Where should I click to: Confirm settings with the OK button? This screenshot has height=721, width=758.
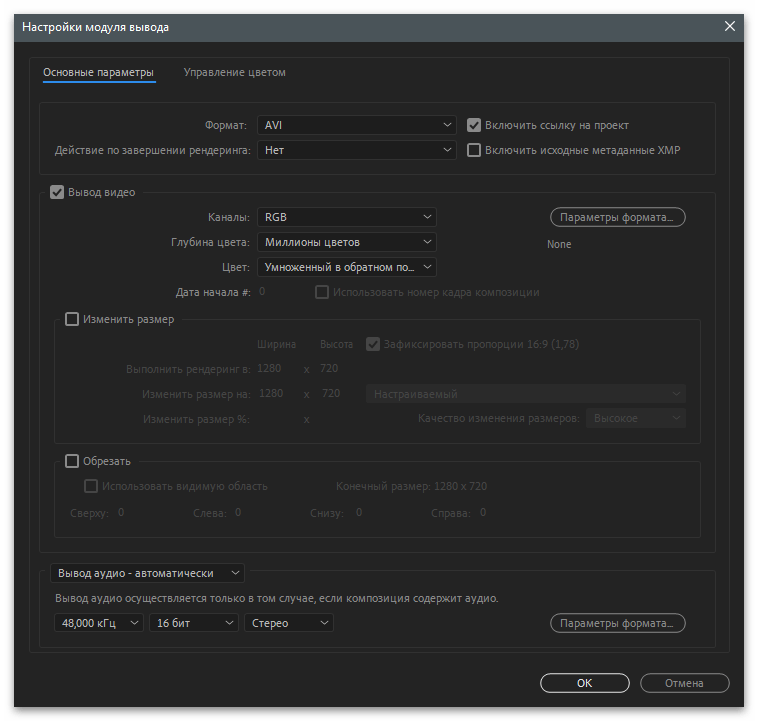tap(585, 683)
